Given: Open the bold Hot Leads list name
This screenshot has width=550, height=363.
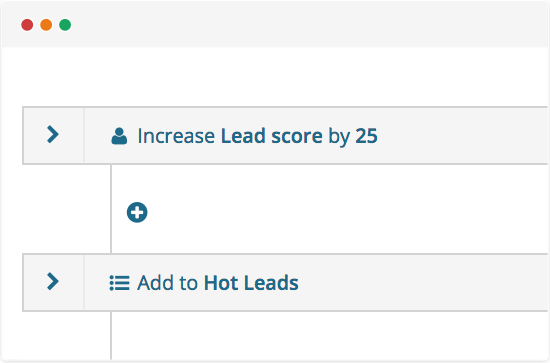Looking at the screenshot, I should tap(251, 283).
